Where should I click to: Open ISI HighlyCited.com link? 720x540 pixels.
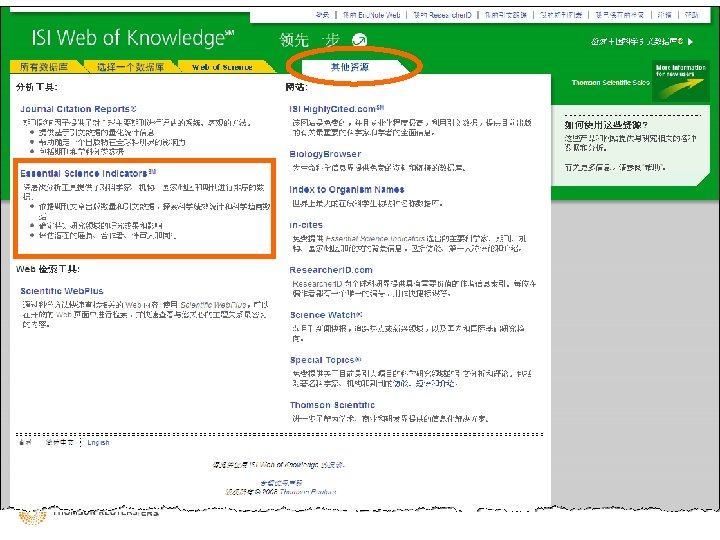(x=337, y=109)
